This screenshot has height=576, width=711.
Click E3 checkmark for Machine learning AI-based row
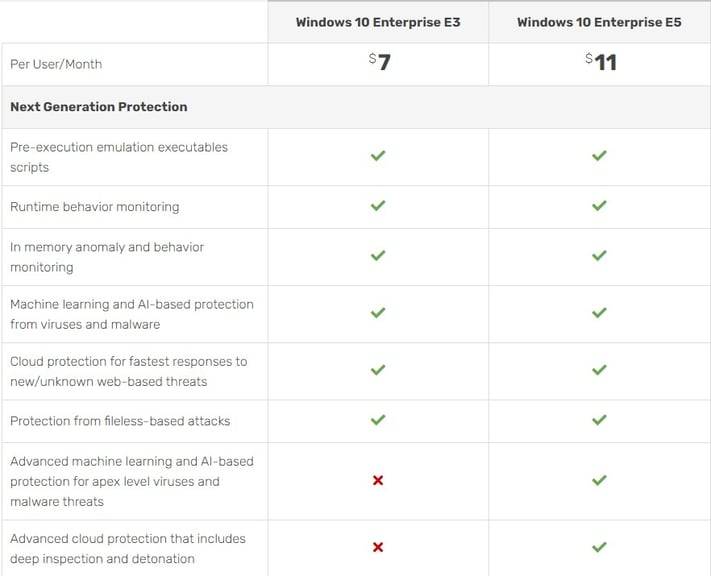[x=378, y=313]
